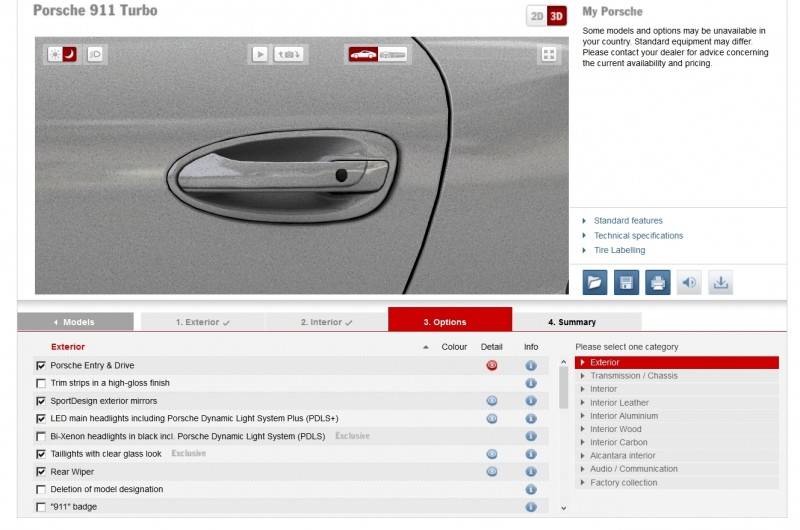The height and width of the screenshot is (530, 800).
Task: Switch viewer to day lighting mode
Action: coord(55,54)
